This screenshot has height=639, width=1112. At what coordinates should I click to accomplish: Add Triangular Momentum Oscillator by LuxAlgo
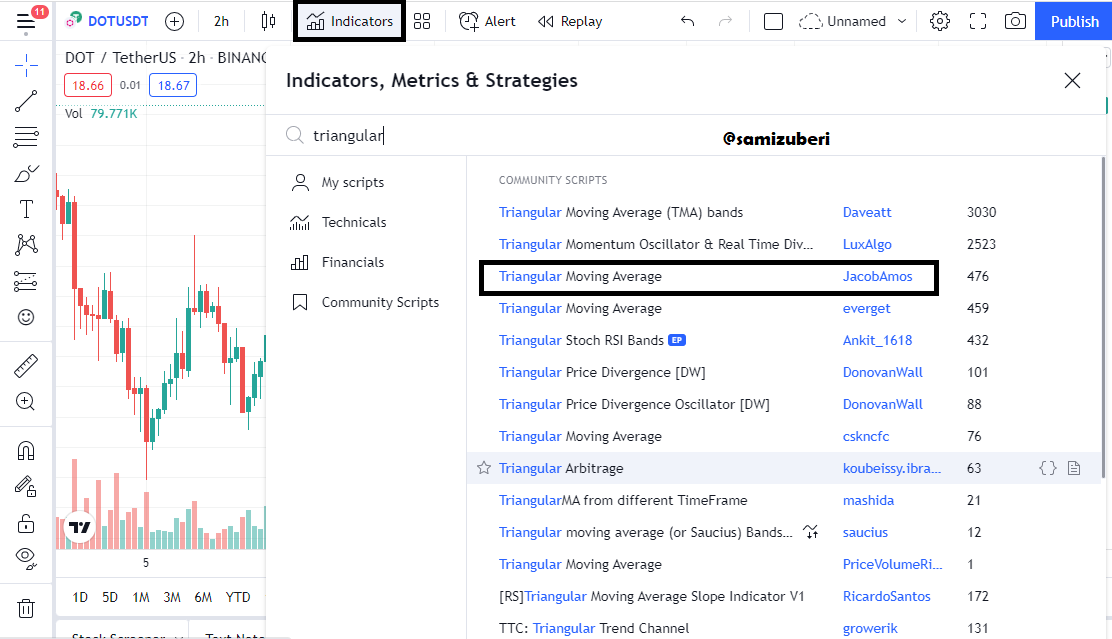click(656, 245)
